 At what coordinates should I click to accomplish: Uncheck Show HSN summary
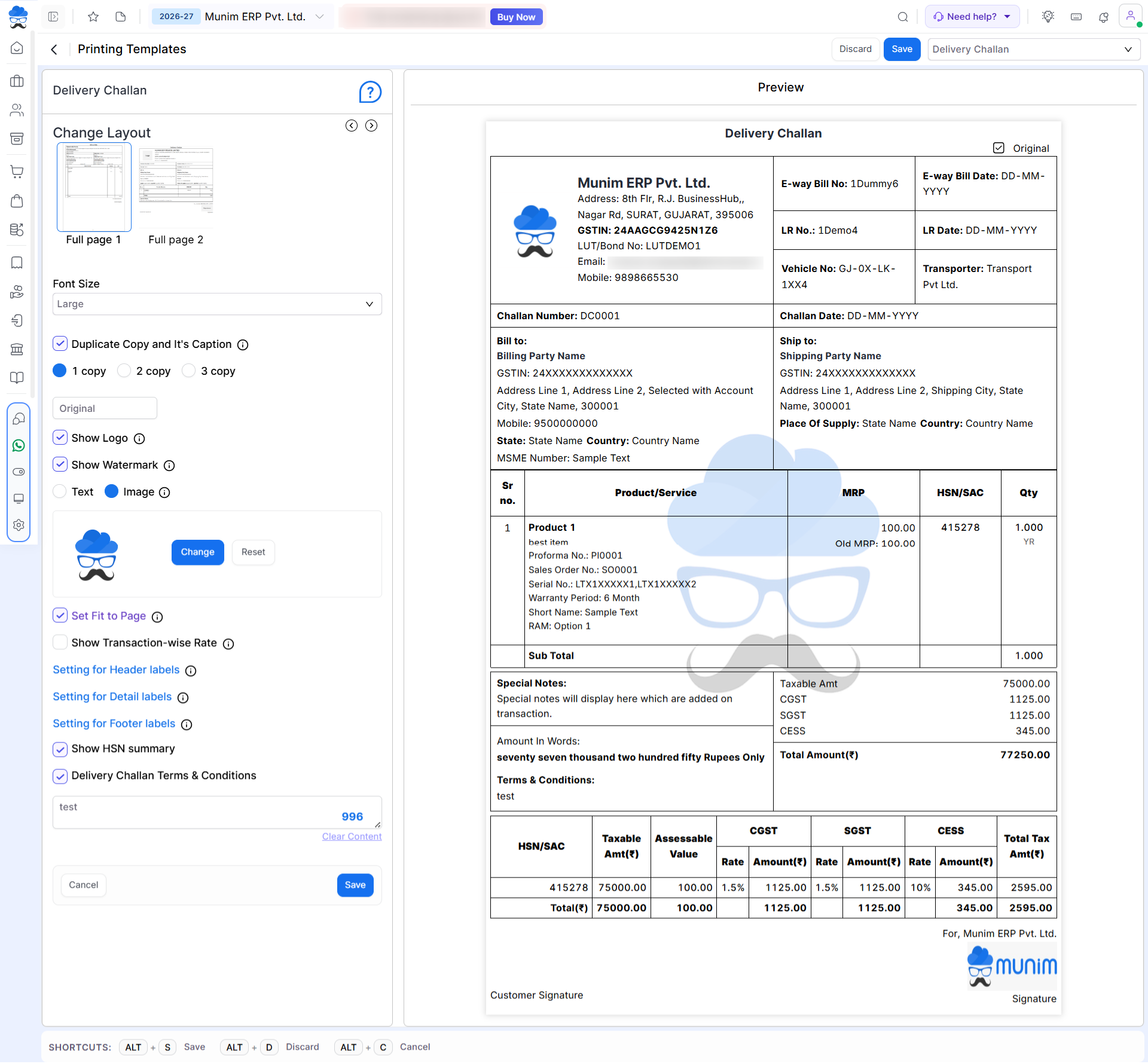[60, 749]
